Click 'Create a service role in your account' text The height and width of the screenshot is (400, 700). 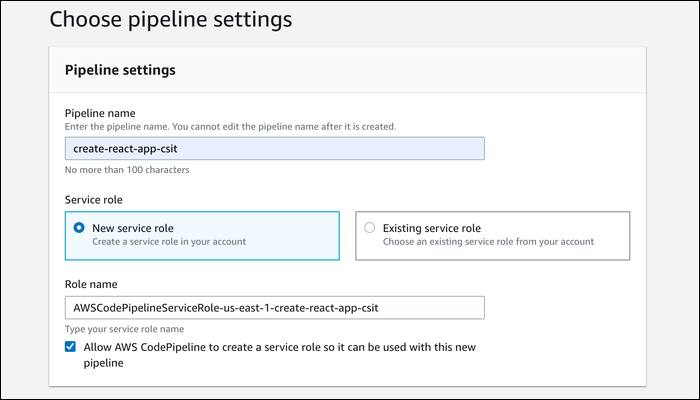point(169,242)
